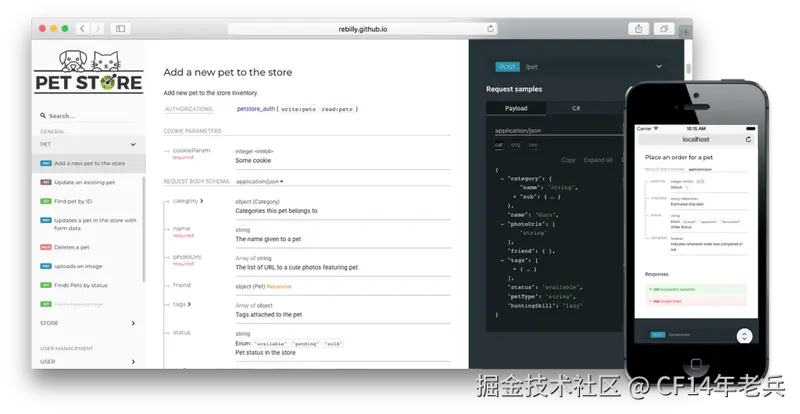
Task: Copy the JSON request sample
Action: point(568,160)
